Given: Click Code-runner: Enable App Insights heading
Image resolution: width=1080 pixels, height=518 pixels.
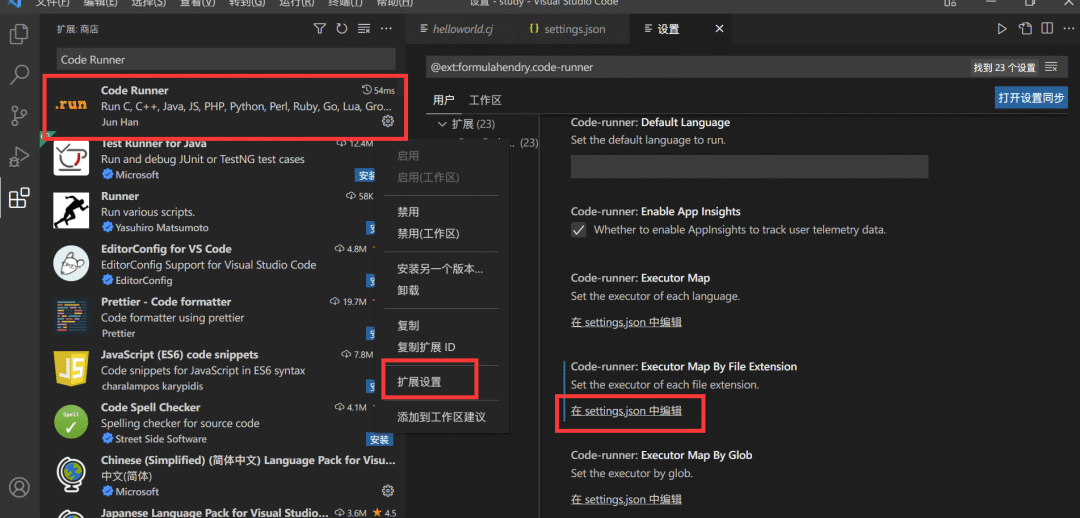Looking at the screenshot, I should [655, 211].
